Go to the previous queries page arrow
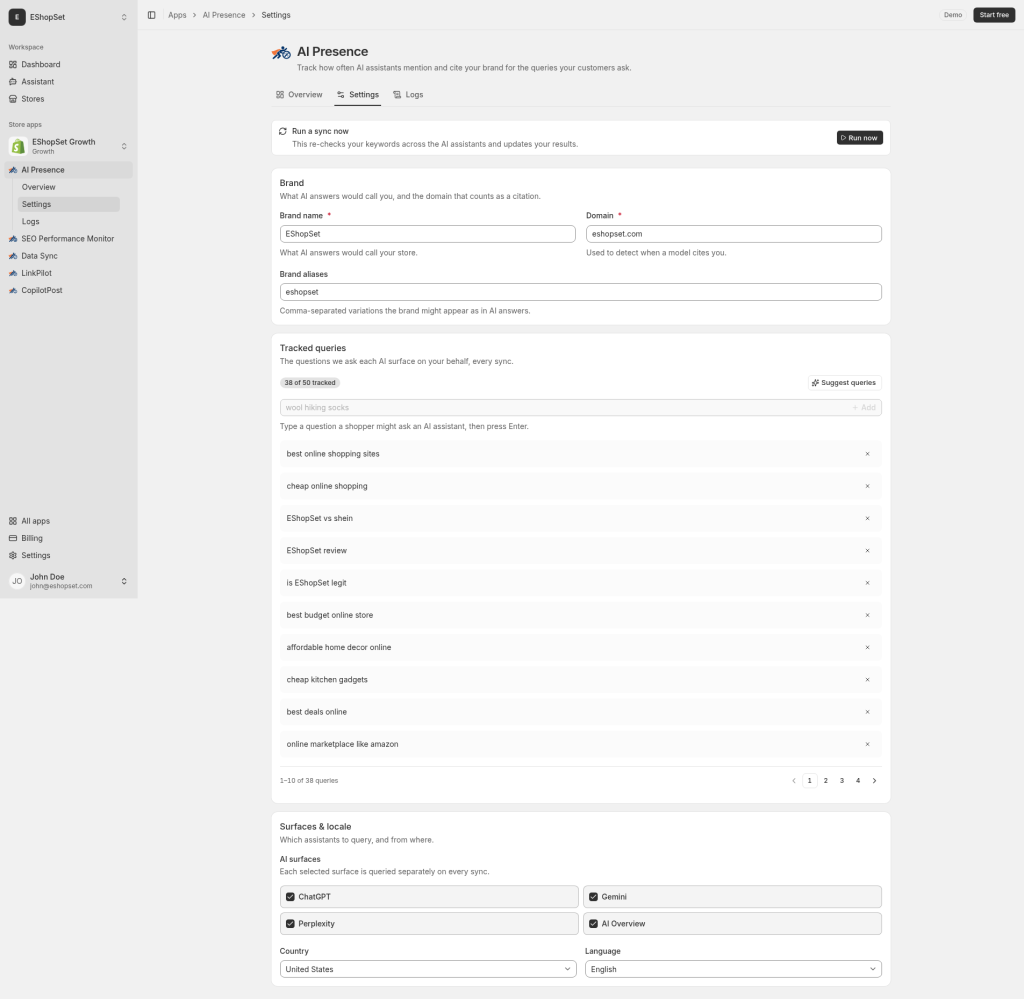 [x=793, y=781]
